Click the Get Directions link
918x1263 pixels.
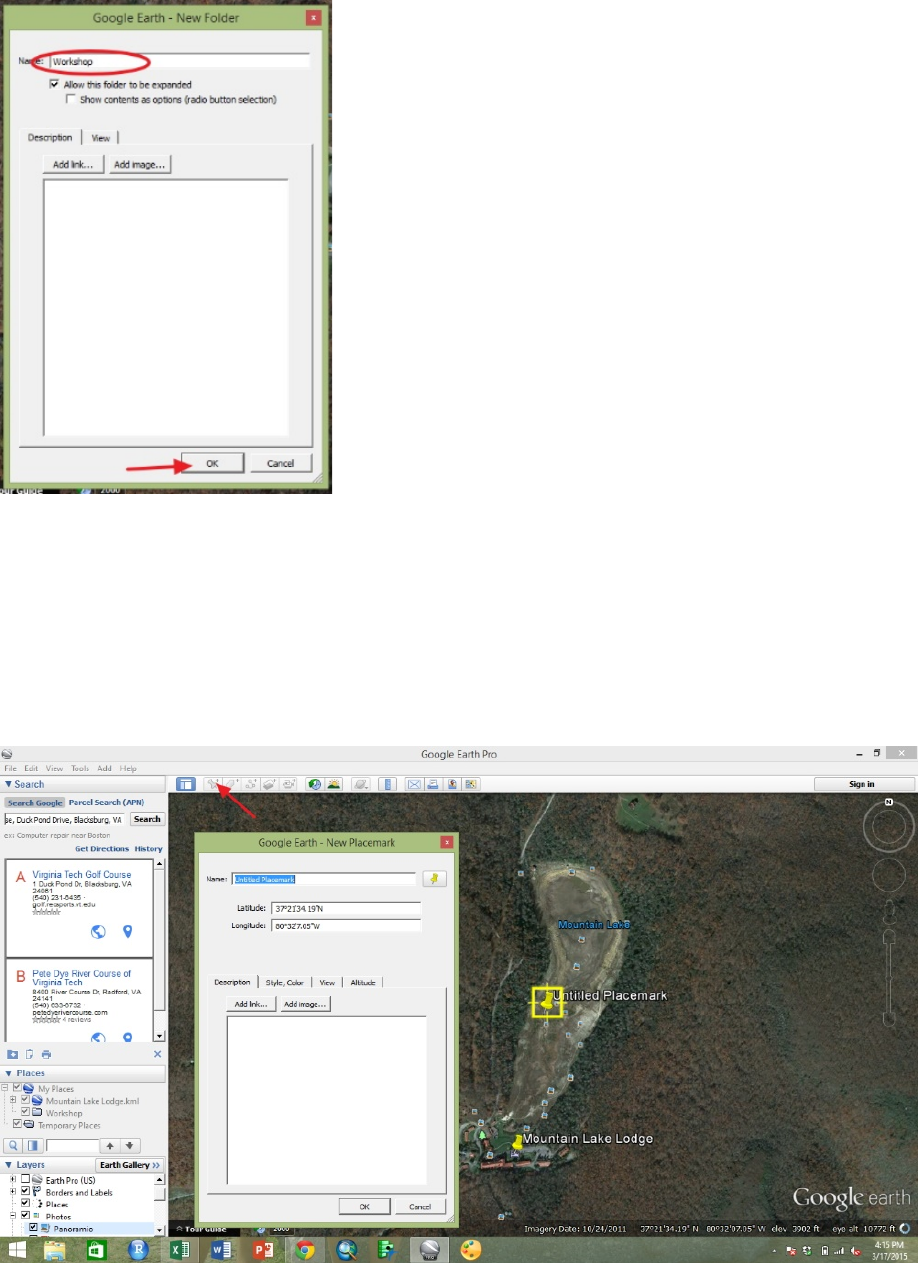[x=102, y=848]
